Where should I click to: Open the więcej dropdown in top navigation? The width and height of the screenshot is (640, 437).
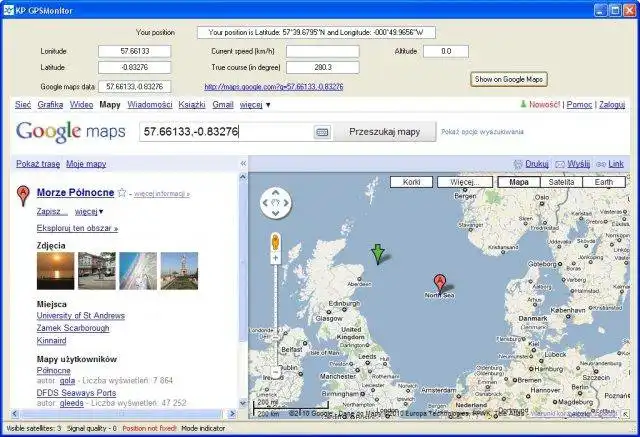tap(255, 104)
